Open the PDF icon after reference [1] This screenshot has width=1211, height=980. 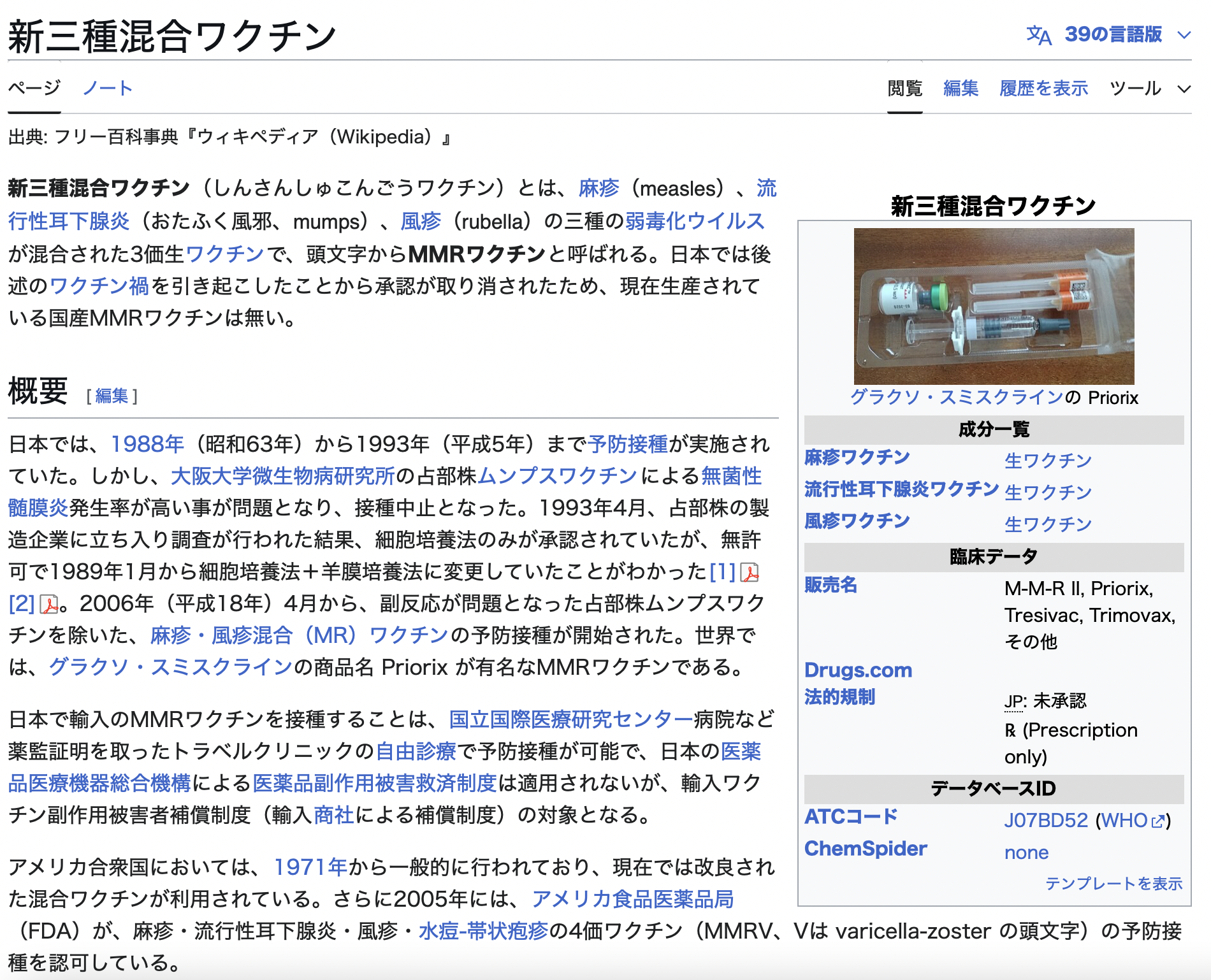pos(750,572)
